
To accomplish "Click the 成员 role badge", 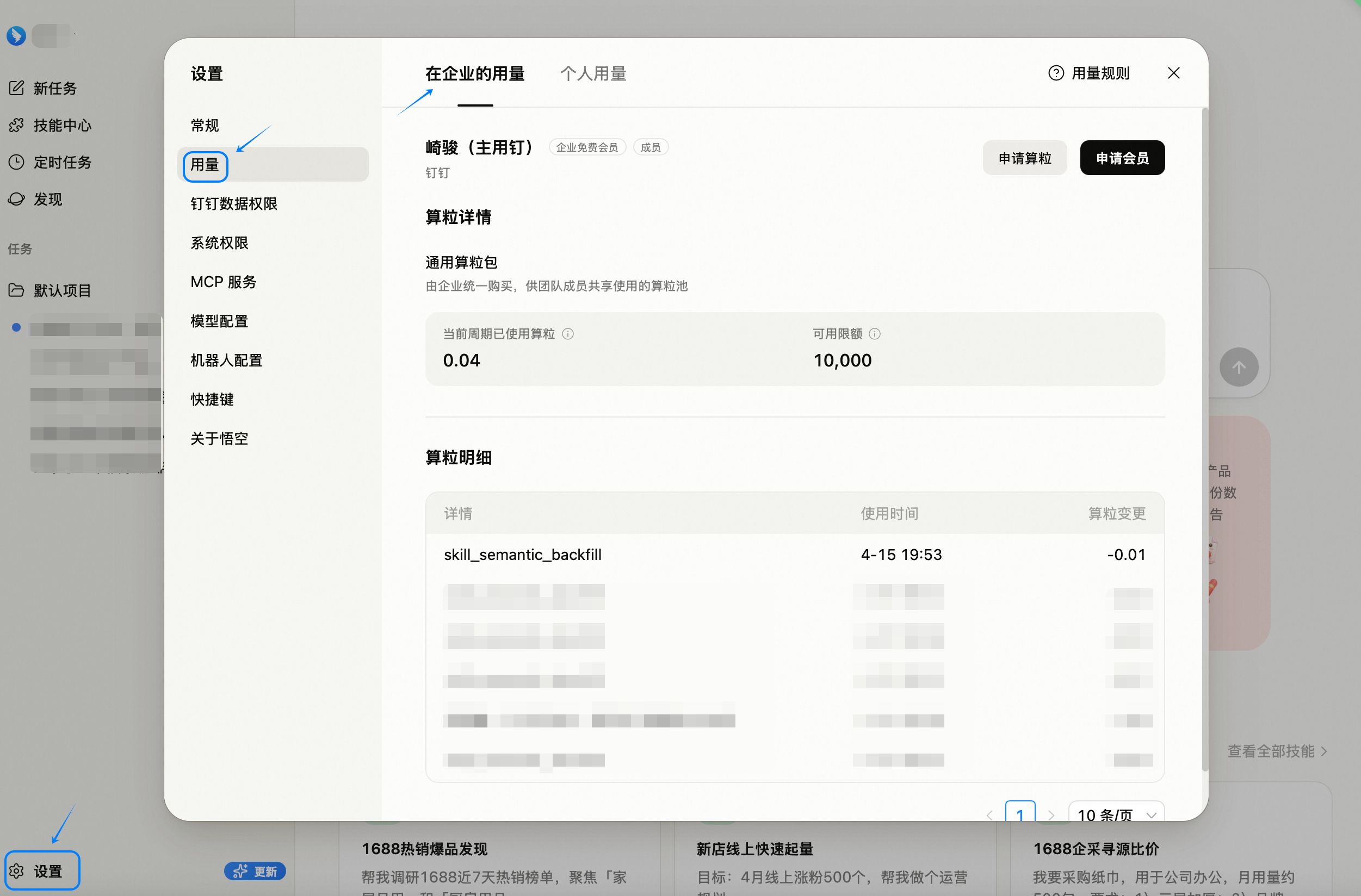I will pyautogui.click(x=651, y=147).
